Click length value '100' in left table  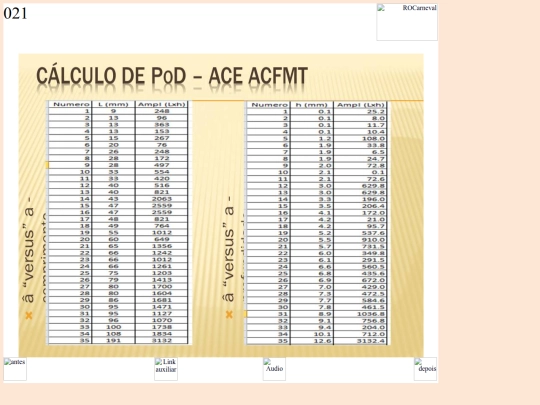tap(113, 327)
